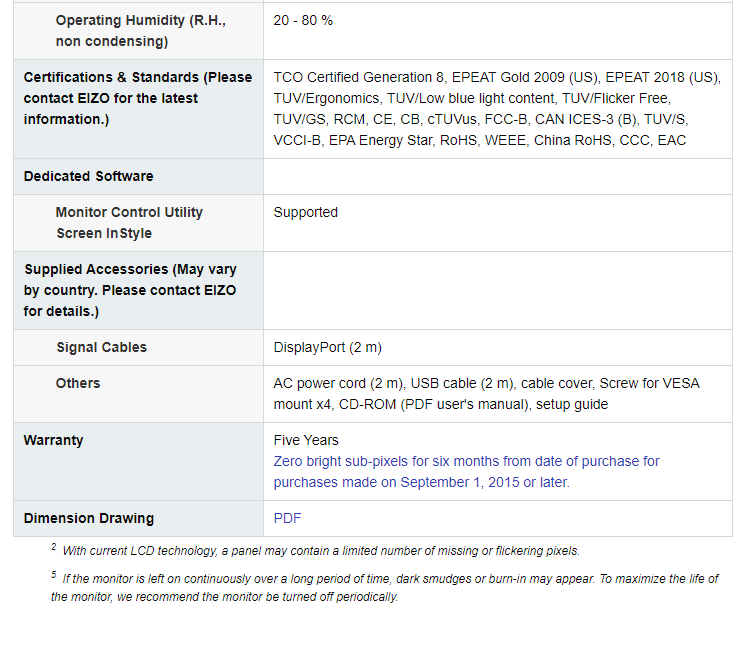The image size is (748, 651).
Task: Click the Certifications & Standards header
Action: pos(138,98)
